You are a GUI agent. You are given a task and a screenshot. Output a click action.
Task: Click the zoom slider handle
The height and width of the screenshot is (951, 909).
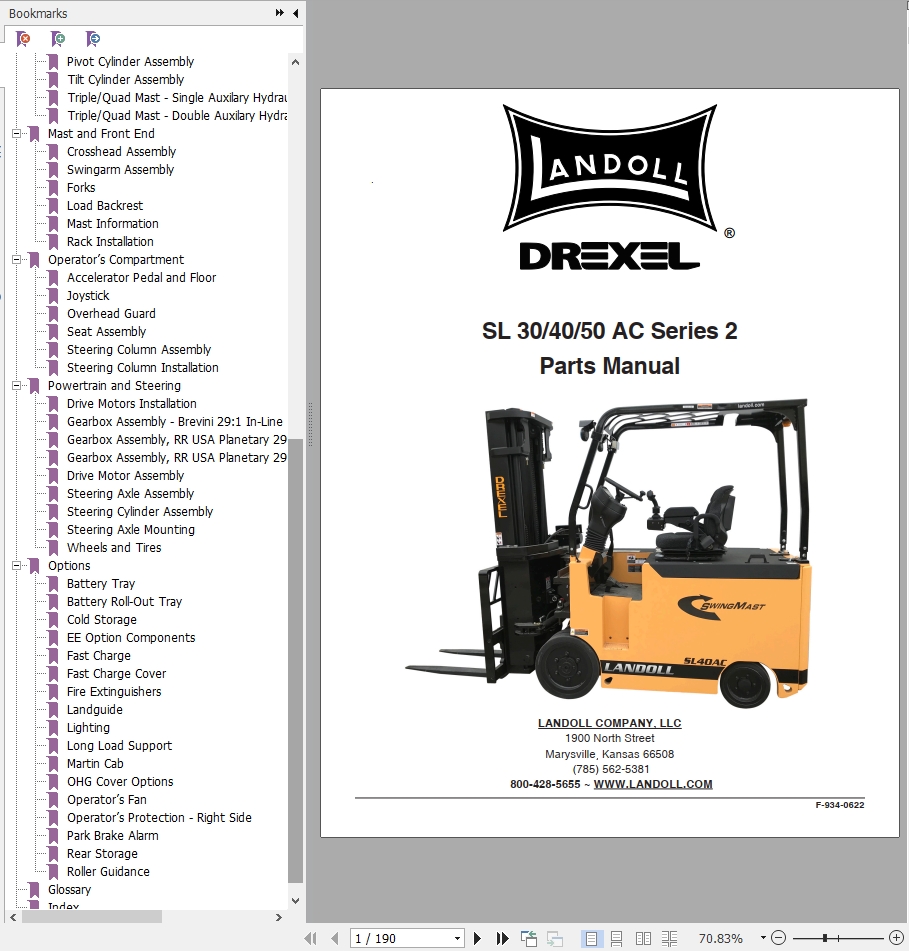coord(825,938)
